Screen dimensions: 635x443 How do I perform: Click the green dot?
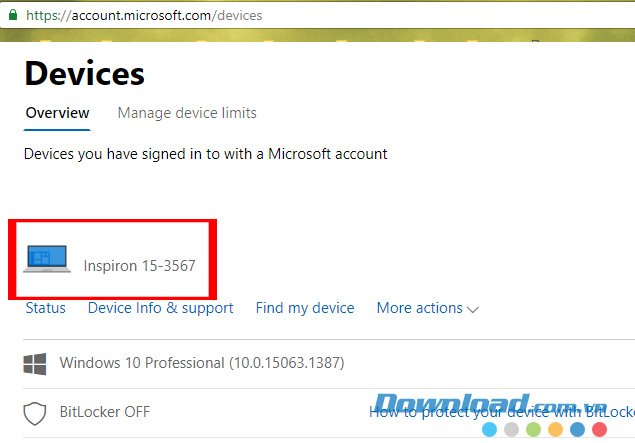[x=534, y=430]
